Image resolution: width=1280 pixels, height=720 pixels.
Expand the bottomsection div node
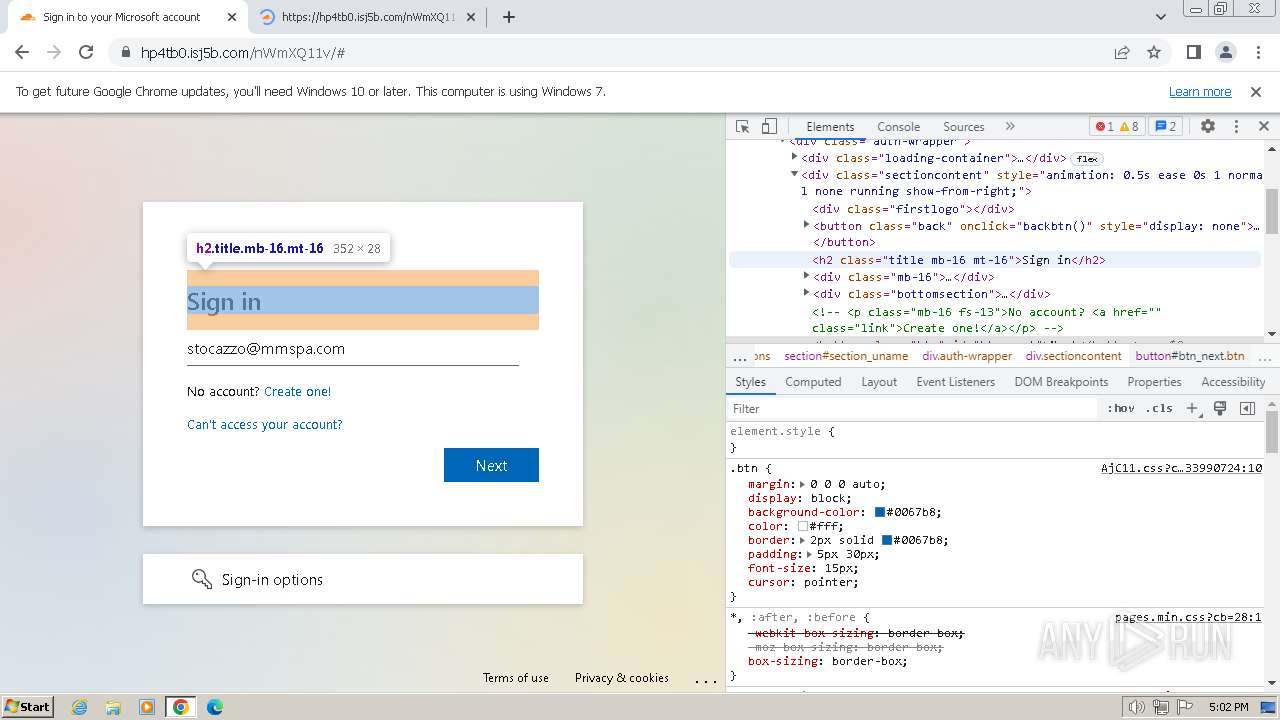pyautogui.click(x=807, y=294)
